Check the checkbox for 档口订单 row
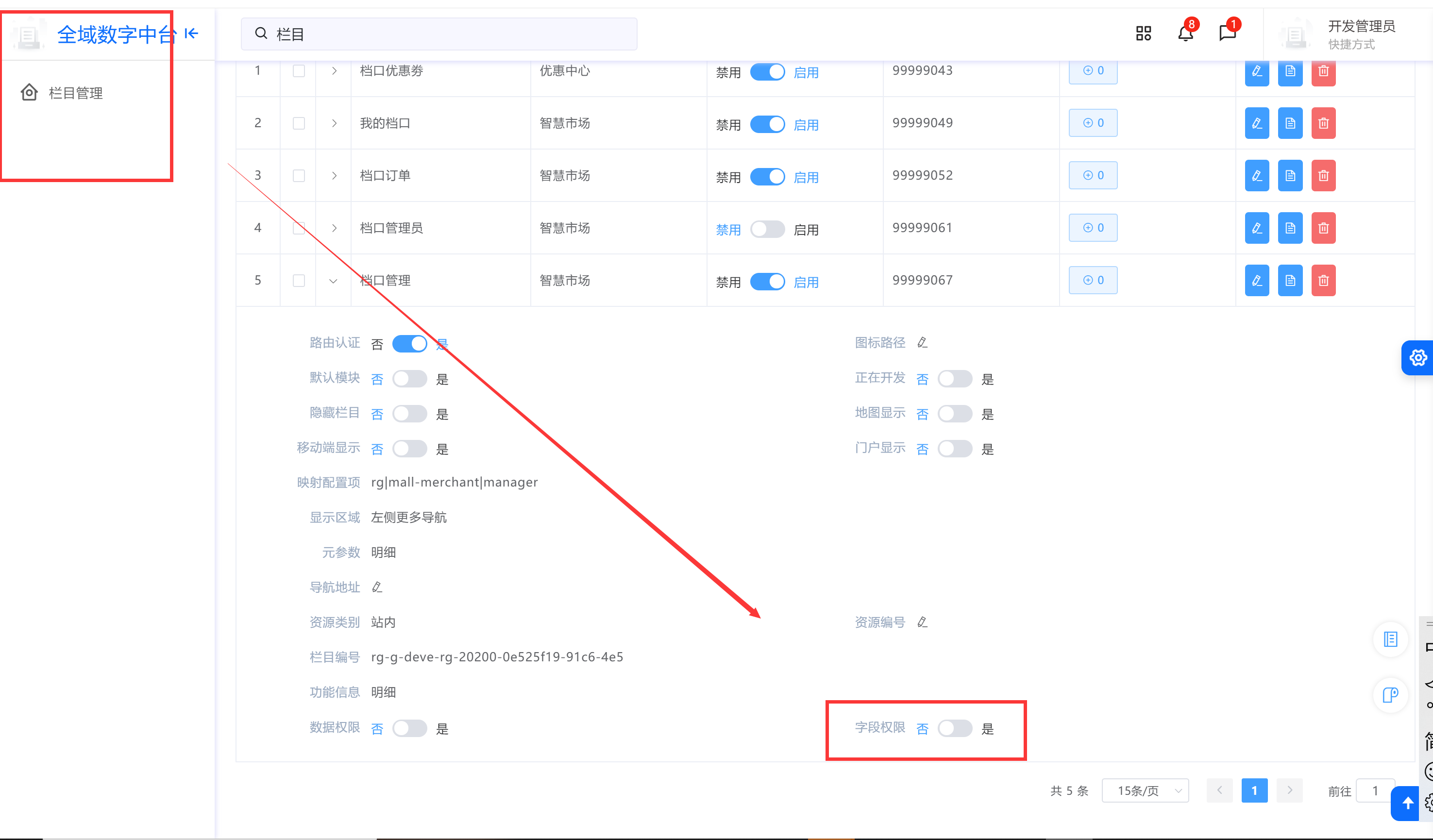 (x=299, y=176)
